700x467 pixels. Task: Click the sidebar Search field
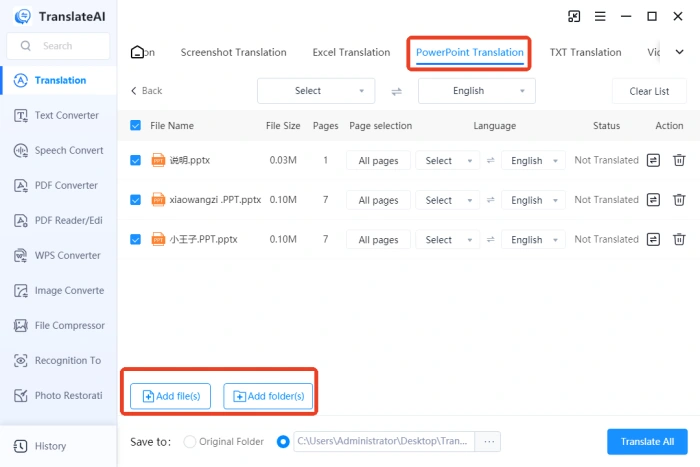pos(58,46)
